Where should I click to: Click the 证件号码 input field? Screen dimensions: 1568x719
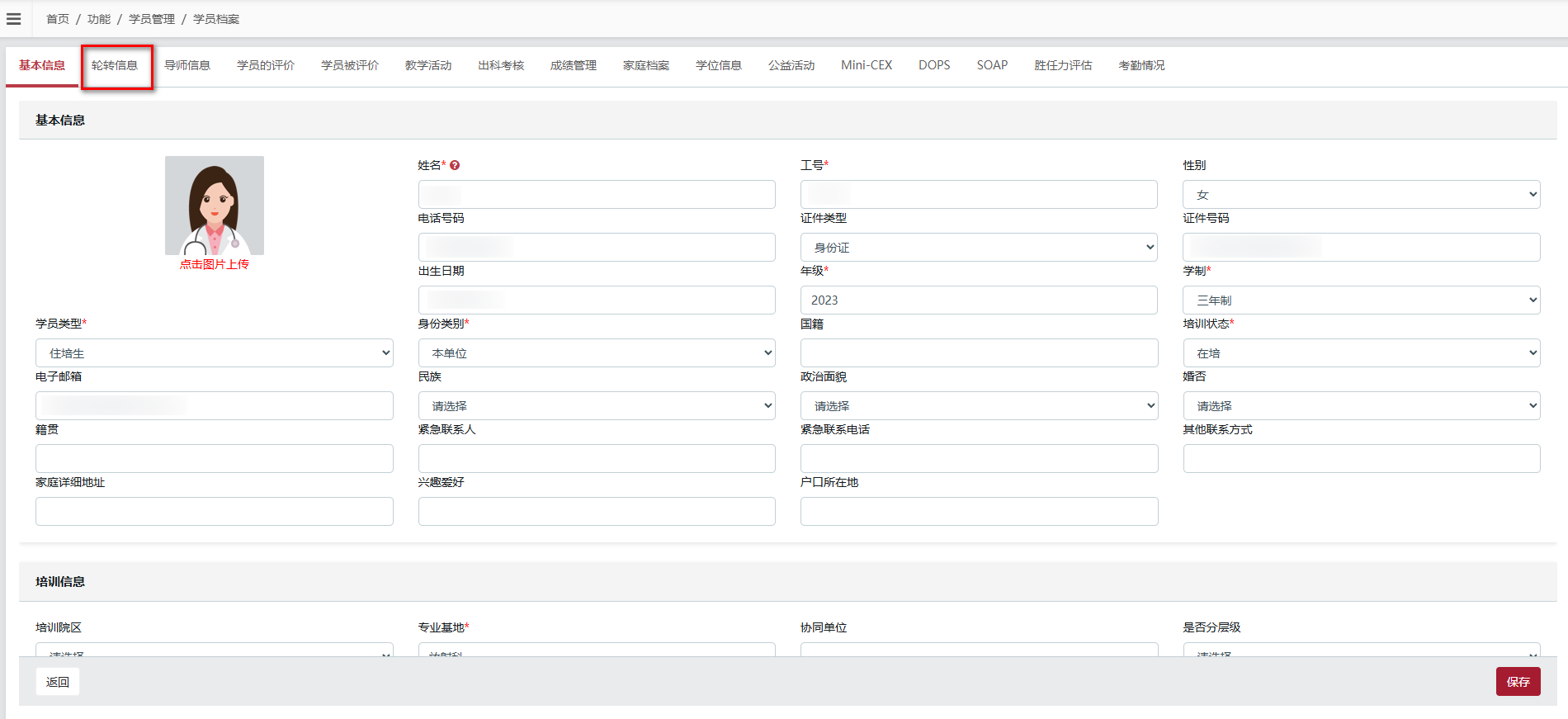(x=1362, y=248)
